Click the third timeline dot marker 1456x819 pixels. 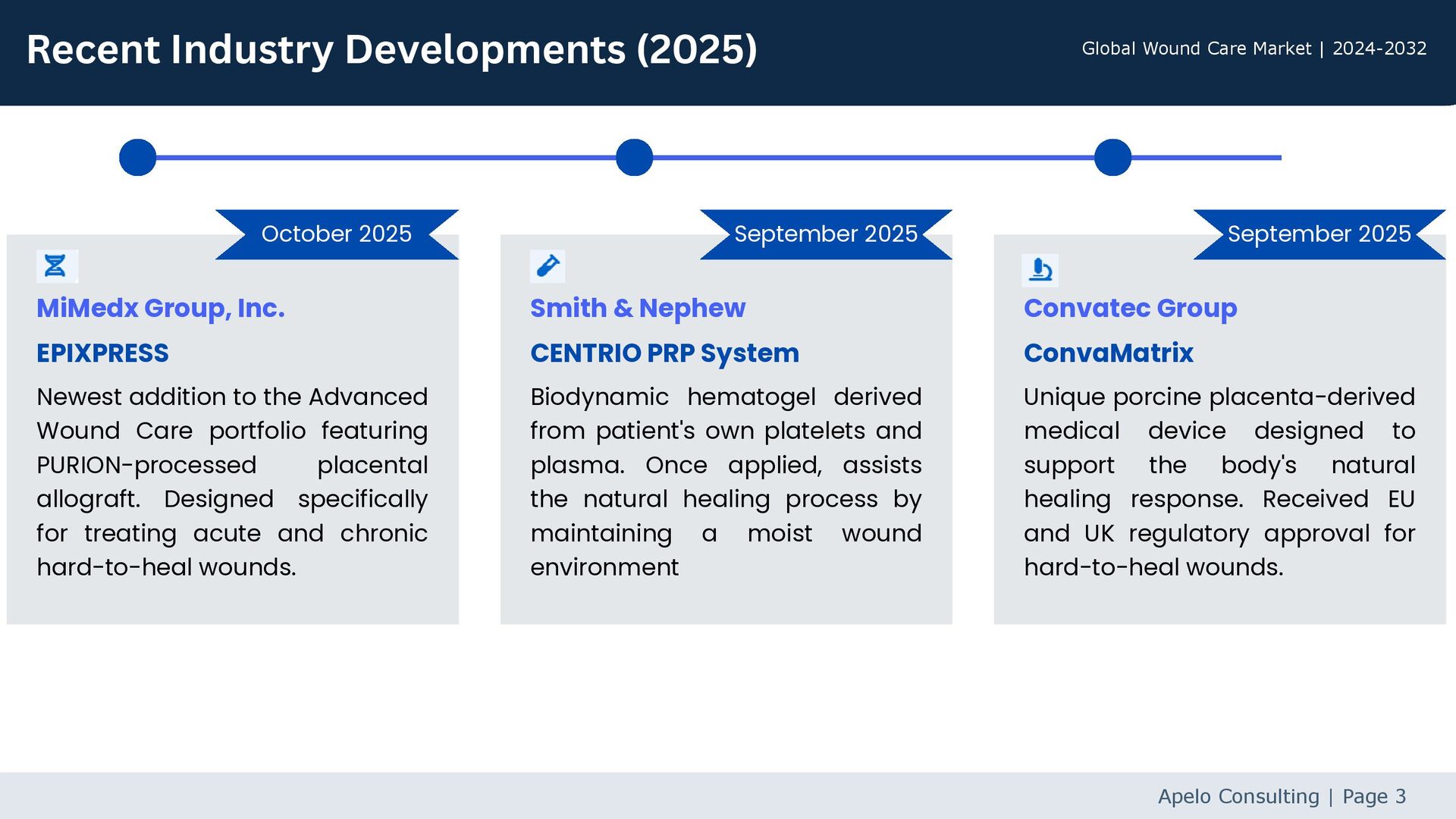[1112, 158]
